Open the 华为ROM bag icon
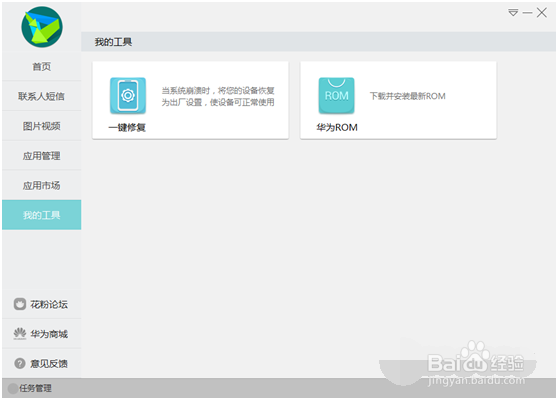Screen dimensions: 558x400 tap(336, 95)
